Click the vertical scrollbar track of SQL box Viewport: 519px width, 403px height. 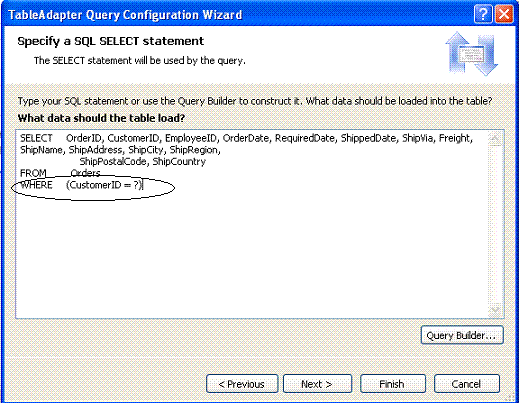(495, 224)
